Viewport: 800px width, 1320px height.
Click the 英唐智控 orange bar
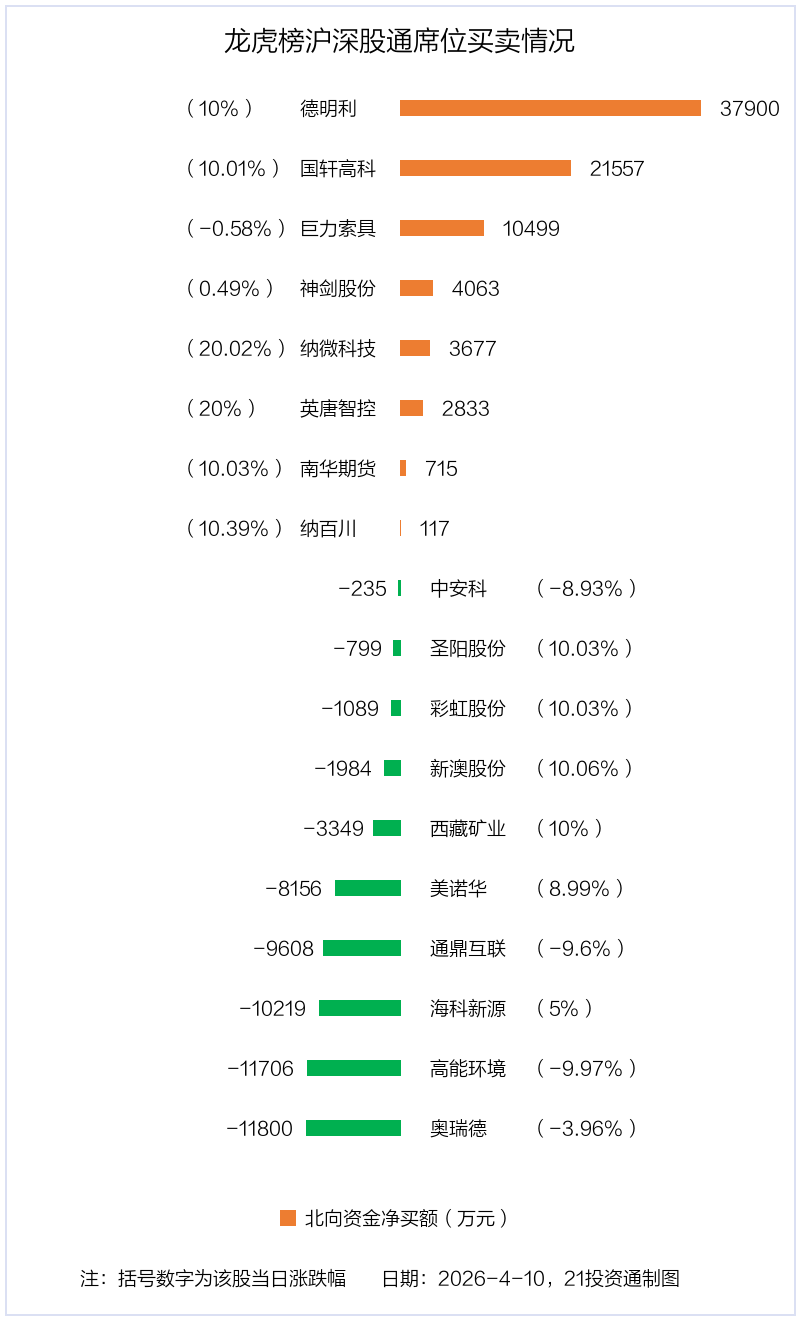click(411, 408)
